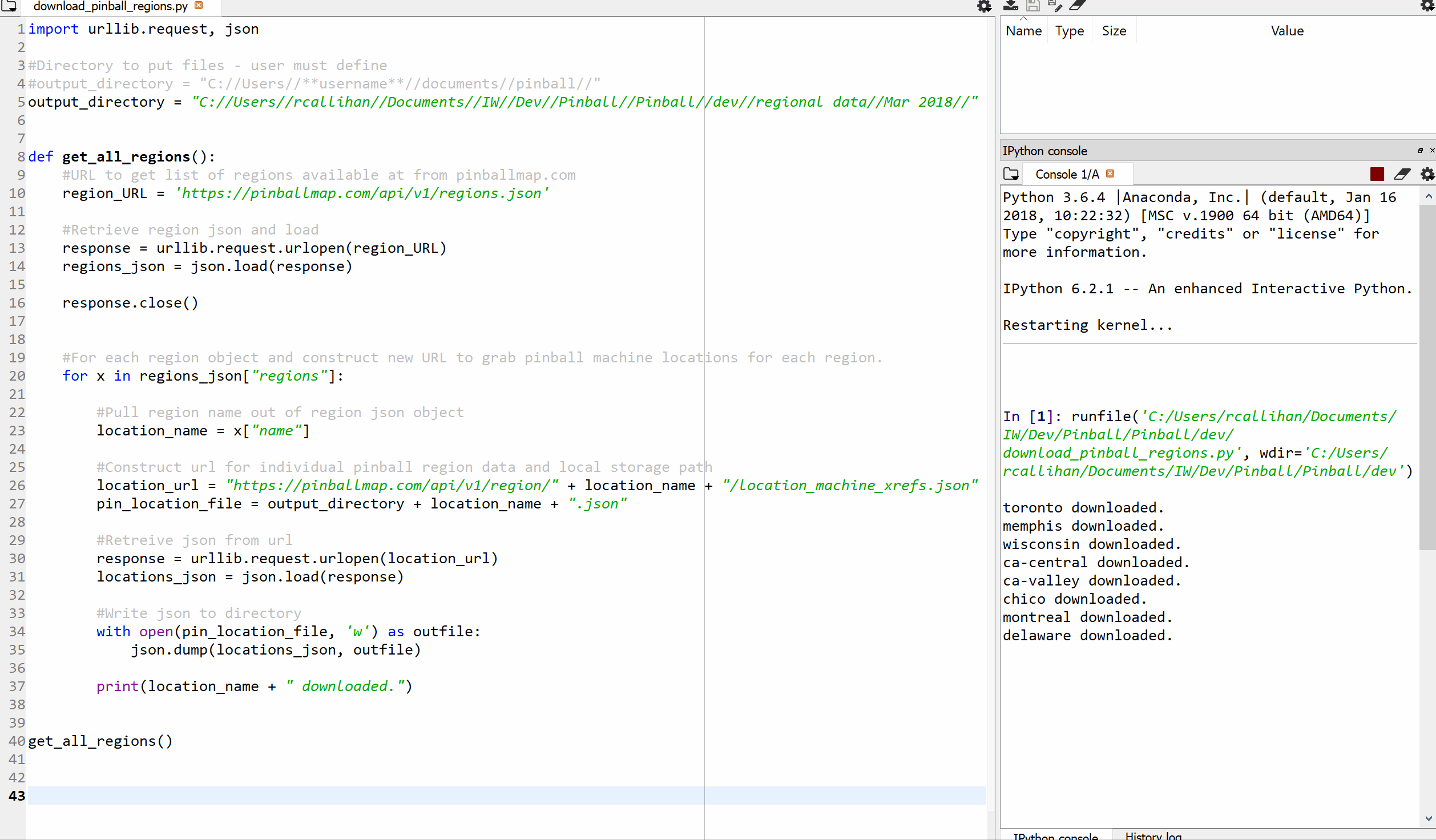Screen dimensions: 1436x840
Task: Select save data as in Variable Explorer
Action: click(x=1056, y=6)
